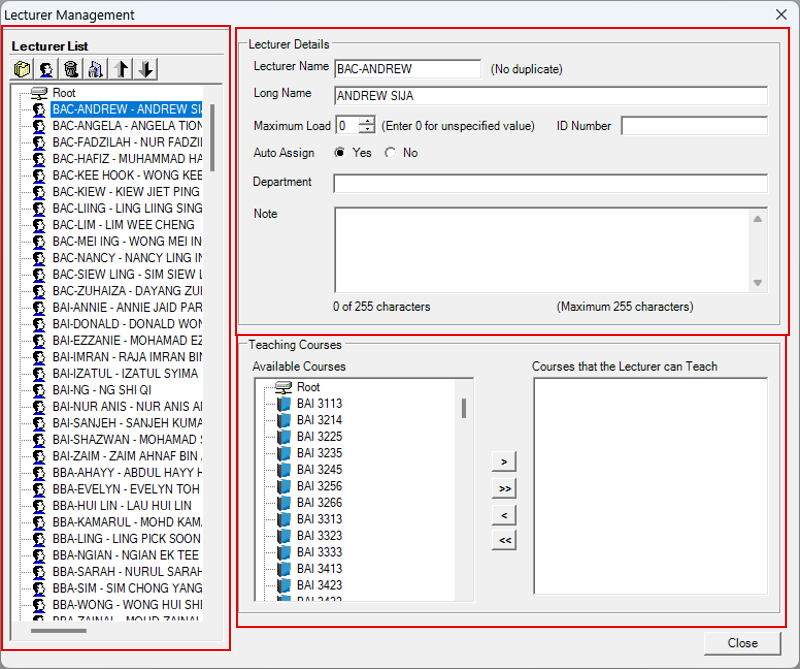Decrease Maximum Load with spinner down arrow
Image resolution: width=800 pixels, height=669 pixels.
(366, 129)
